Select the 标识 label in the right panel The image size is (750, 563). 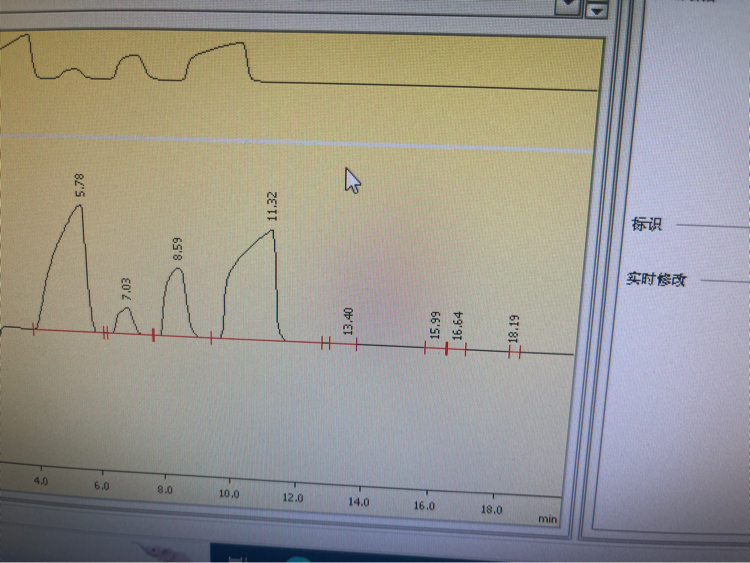tap(647, 224)
